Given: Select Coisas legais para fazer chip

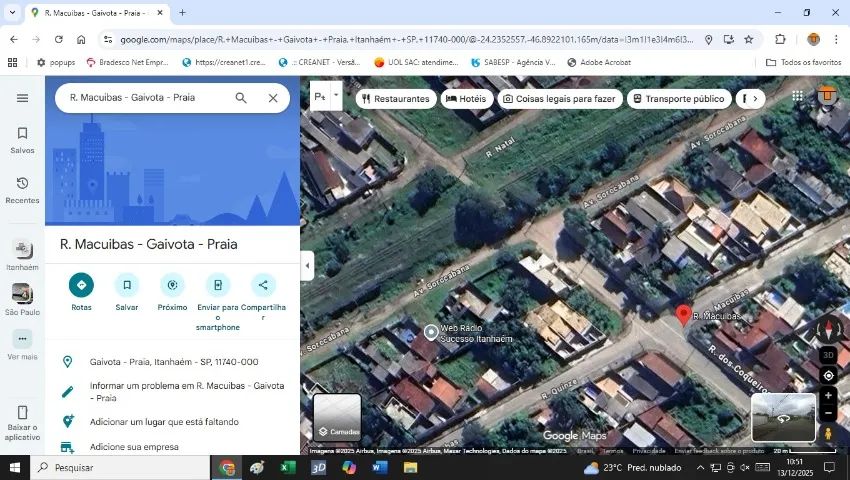Looking at the screenshot, I should point(560,99).
